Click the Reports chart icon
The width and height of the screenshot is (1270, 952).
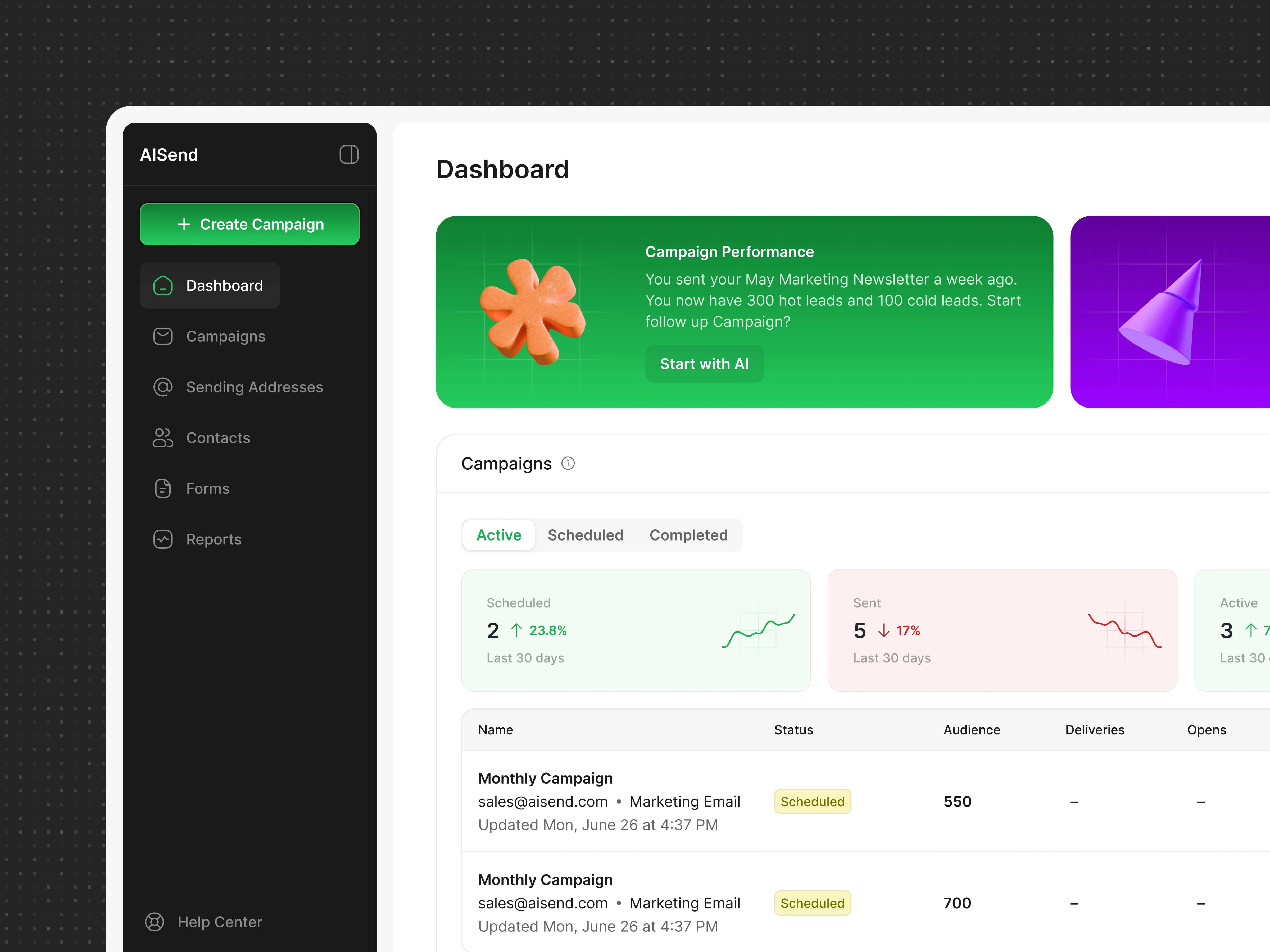point(163,539)
